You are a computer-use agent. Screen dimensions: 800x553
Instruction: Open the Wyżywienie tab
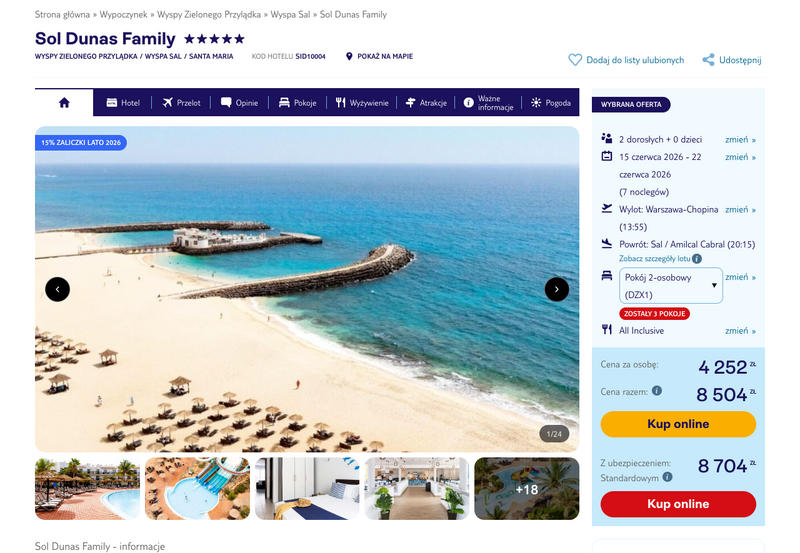(362, 103)
